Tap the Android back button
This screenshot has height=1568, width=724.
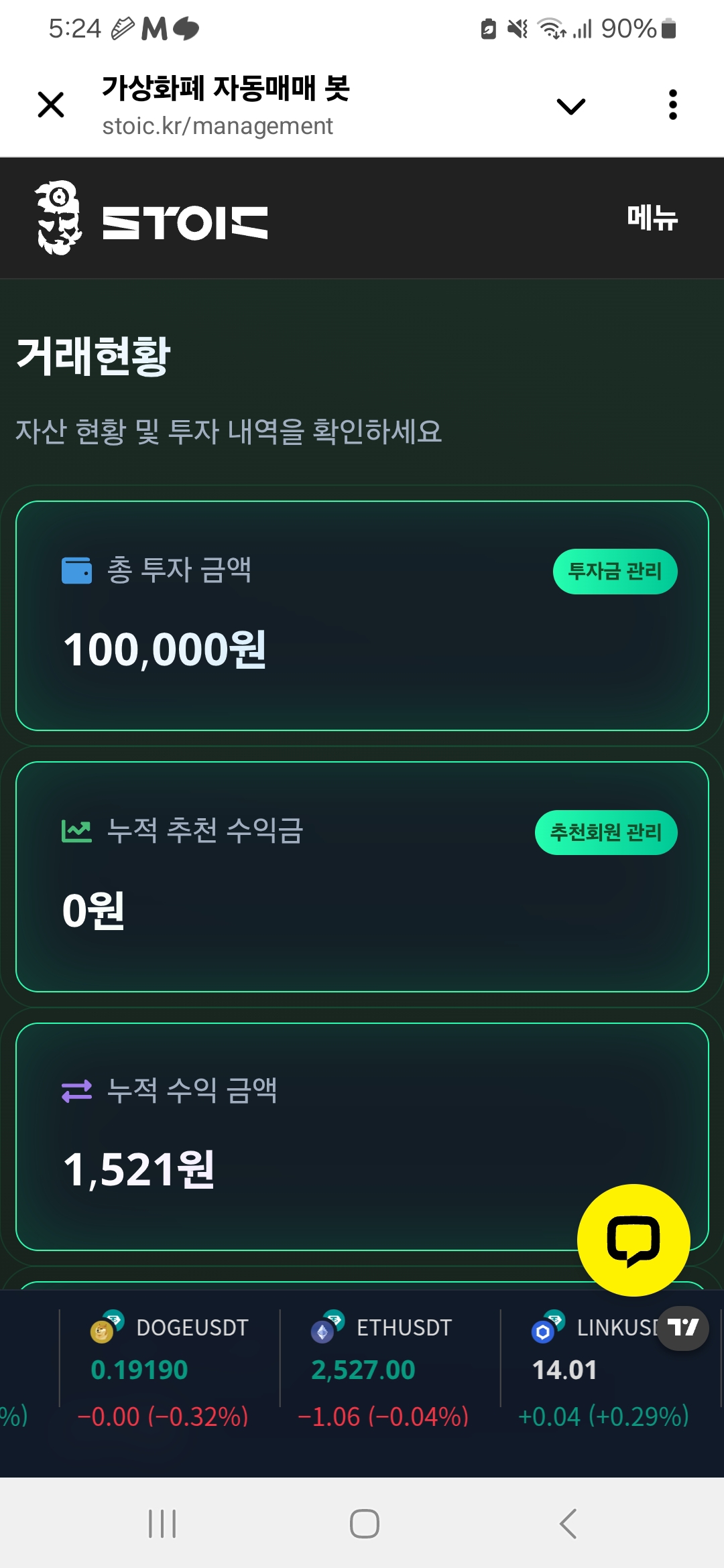click(568, 1523)
